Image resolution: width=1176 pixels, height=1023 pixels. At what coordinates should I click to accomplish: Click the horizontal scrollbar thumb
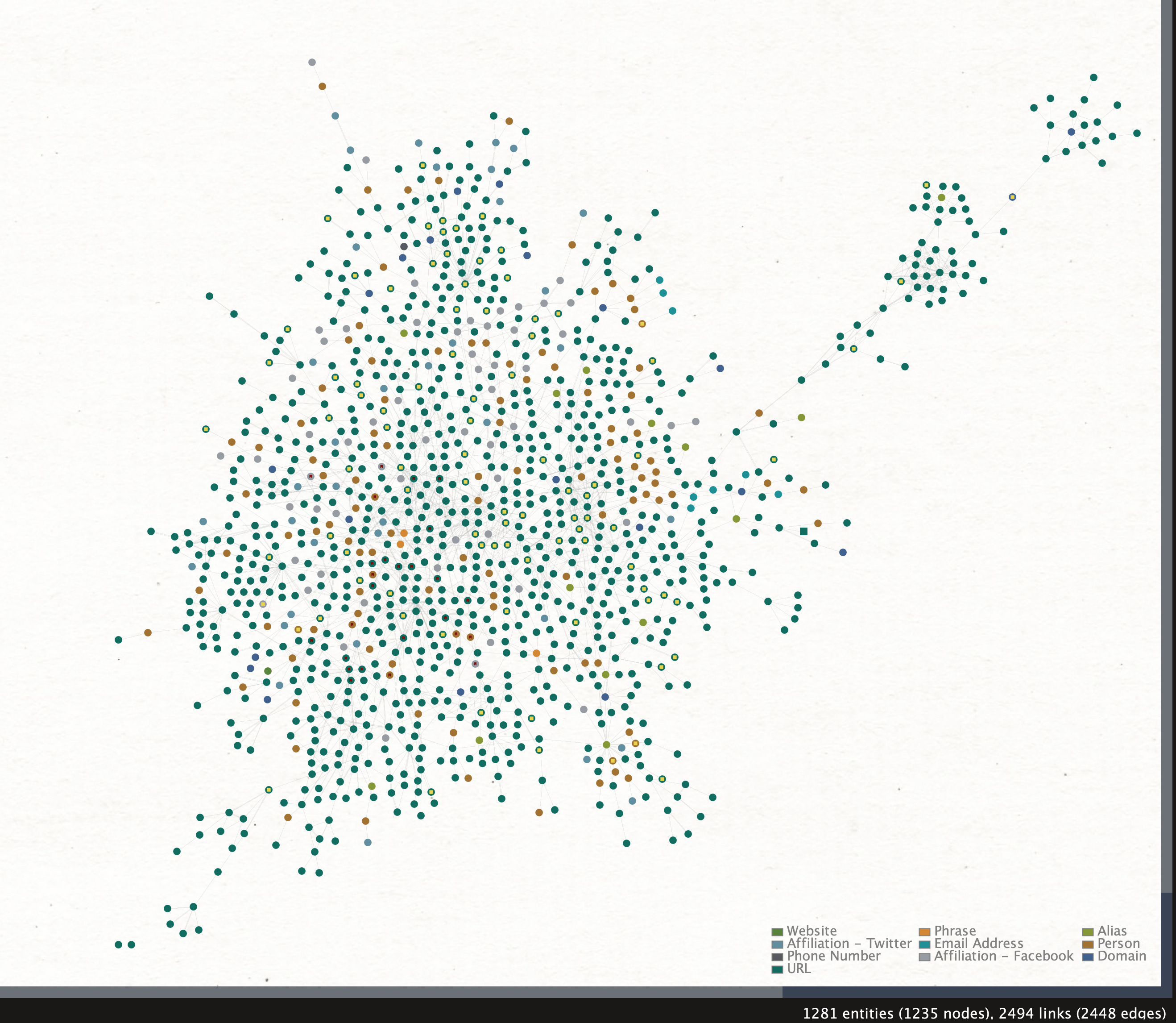(x=391, y=992)
